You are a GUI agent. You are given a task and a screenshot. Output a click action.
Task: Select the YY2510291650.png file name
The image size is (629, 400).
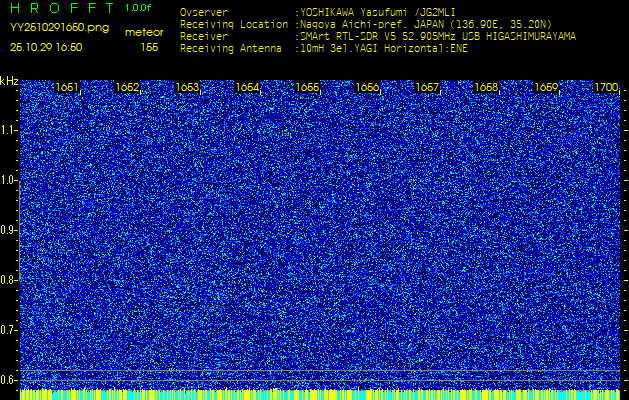tap(59, 28)
